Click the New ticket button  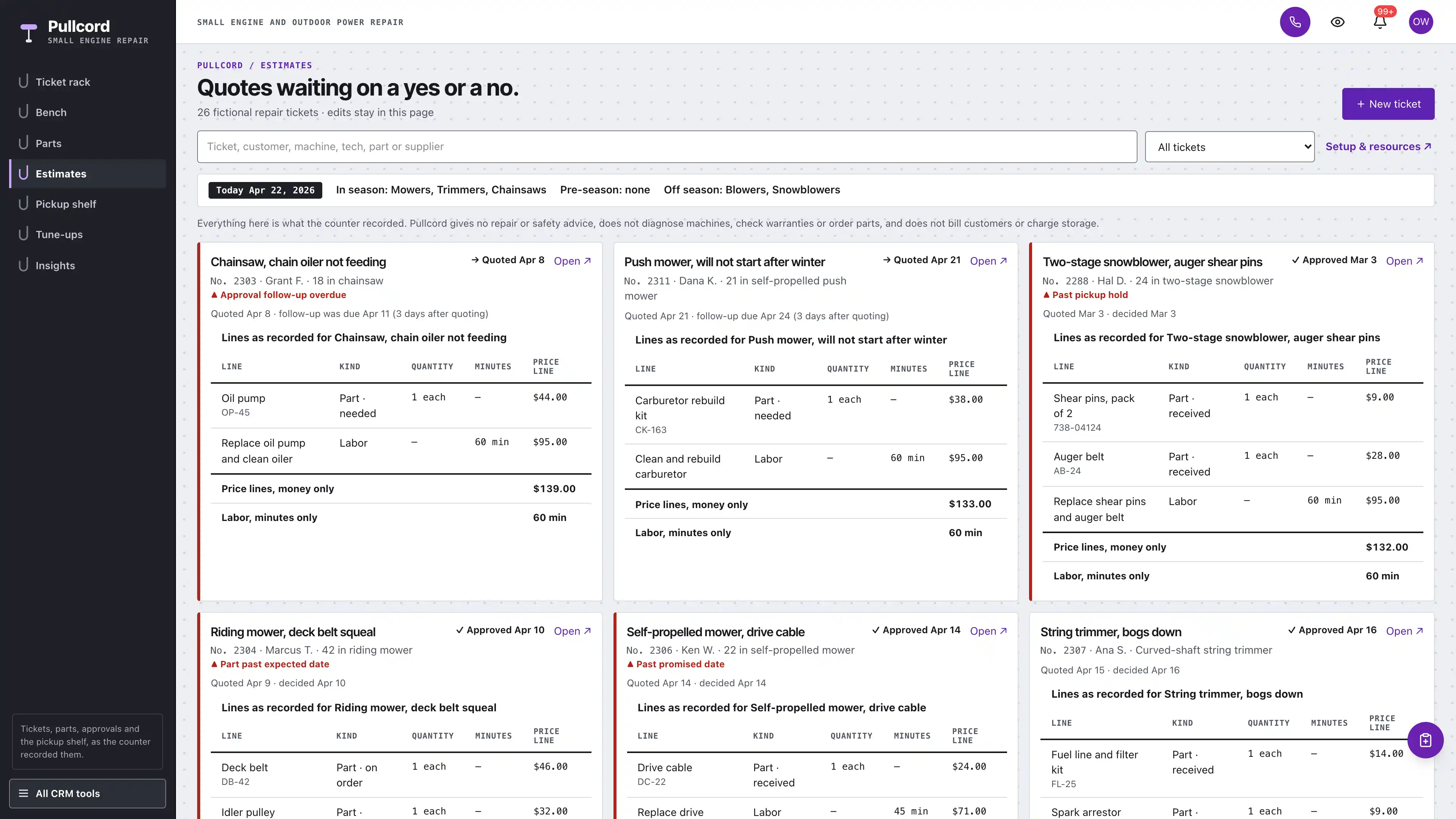coord(1388,104)
